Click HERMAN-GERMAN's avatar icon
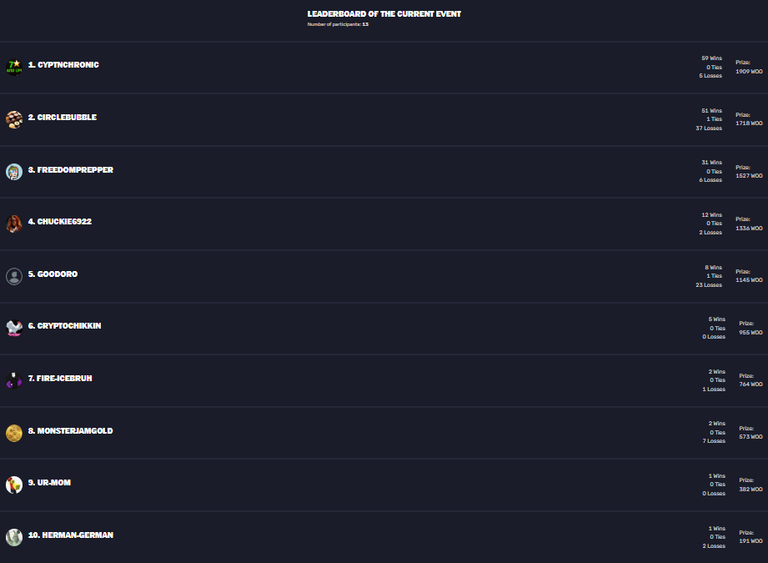This screenshot has height=563, width=768. (14, 538)
